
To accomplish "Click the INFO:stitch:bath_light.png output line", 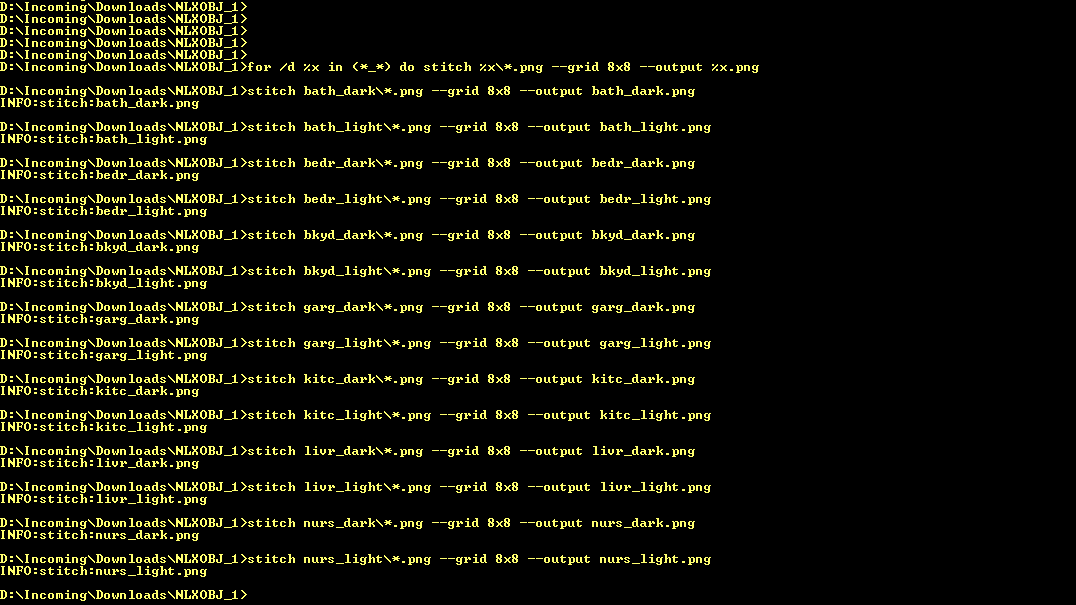I will pyautogui.click(x=104, y=139).
